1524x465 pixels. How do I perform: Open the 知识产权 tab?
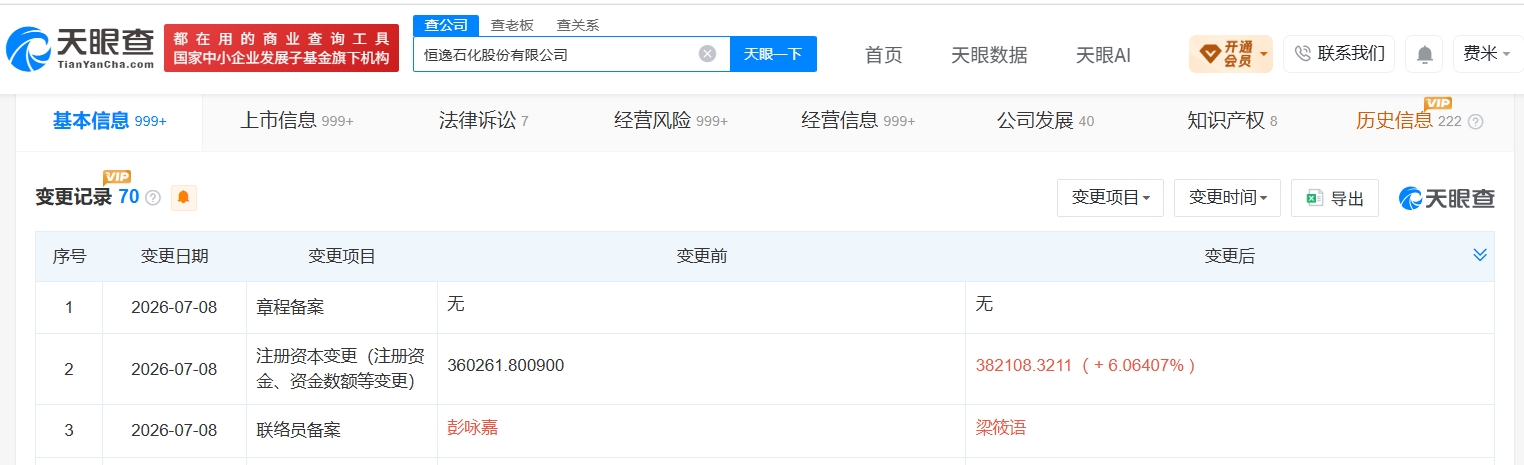(1232, 121)
